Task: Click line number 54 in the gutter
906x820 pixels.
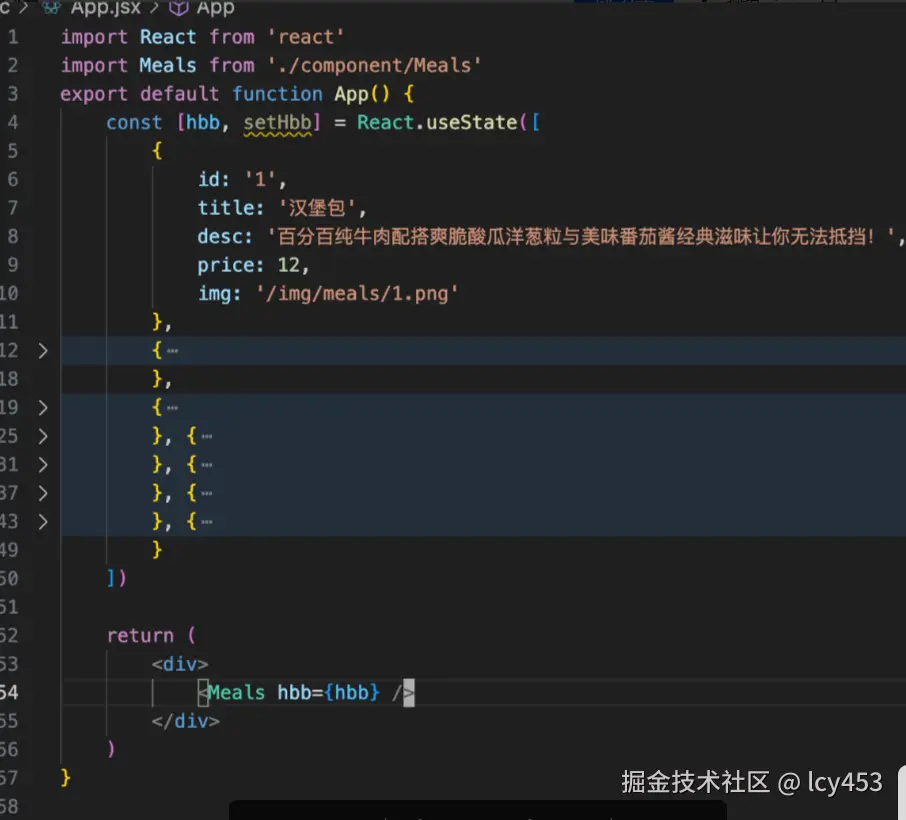Action: pyautogui.click(x=10, y=692)
